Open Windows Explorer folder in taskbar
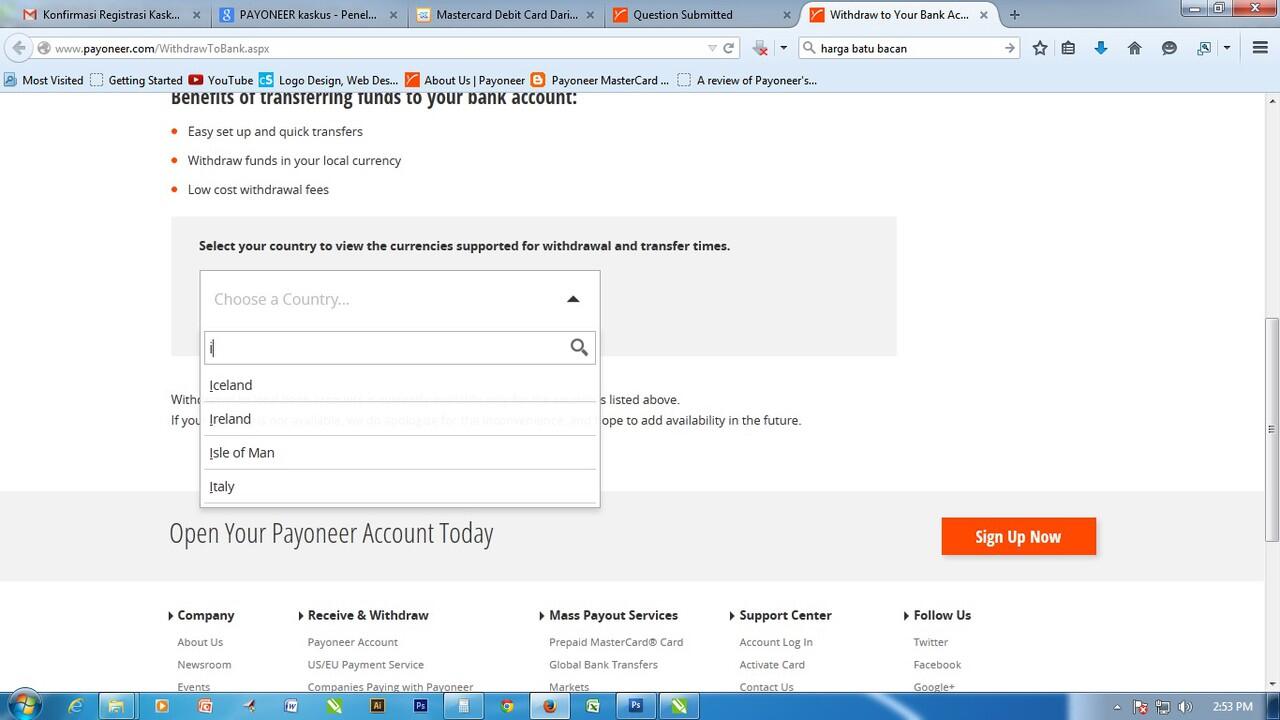The height and width of the screenshot is (720, 1280). [x=117, y=705]
